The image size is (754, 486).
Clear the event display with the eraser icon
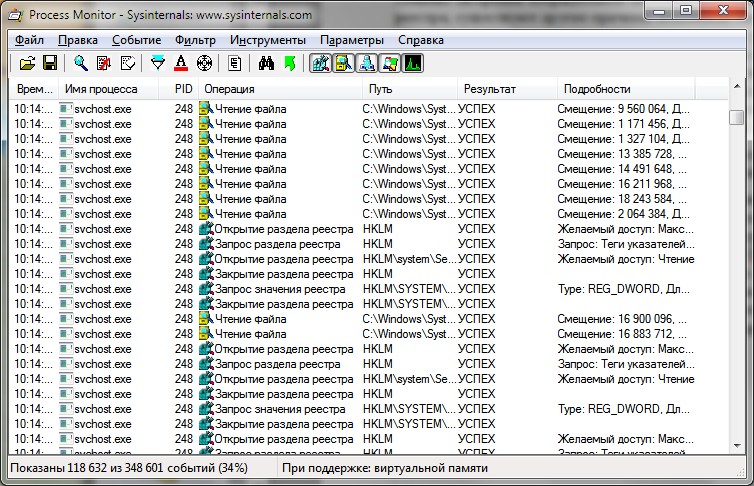(127, 63)
